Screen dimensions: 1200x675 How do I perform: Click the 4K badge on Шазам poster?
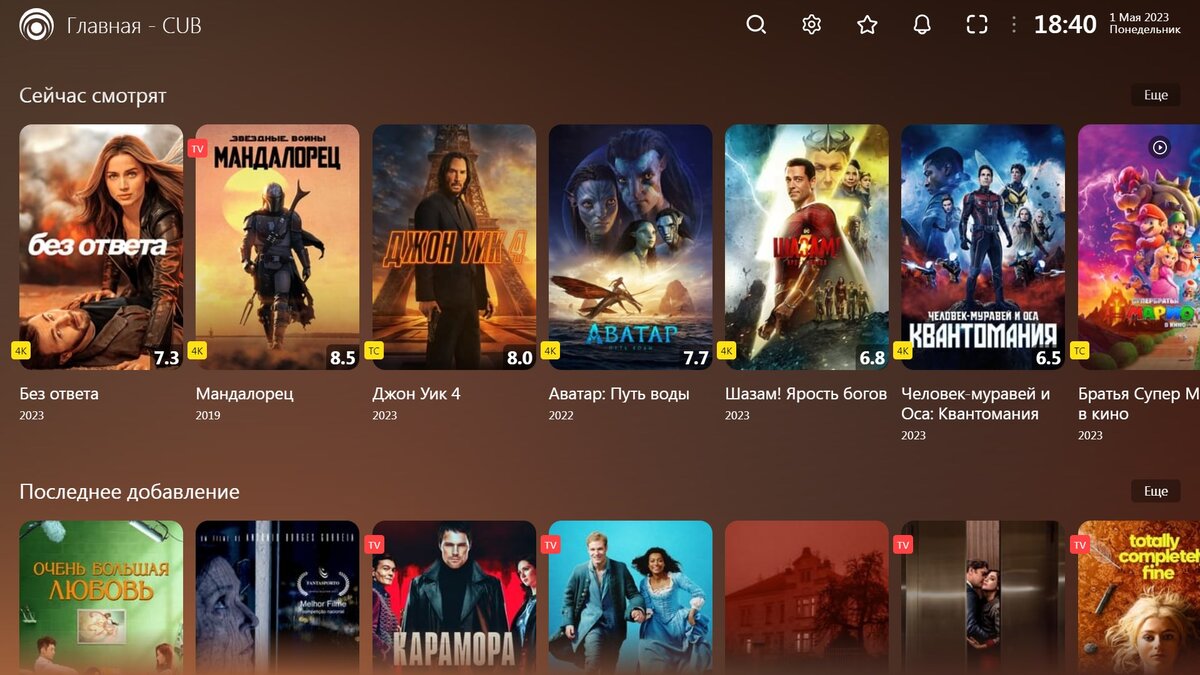(727, 351)
